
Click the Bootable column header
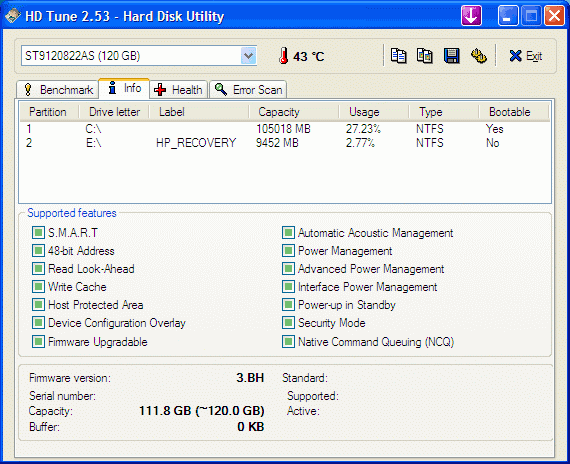point(513,112)
